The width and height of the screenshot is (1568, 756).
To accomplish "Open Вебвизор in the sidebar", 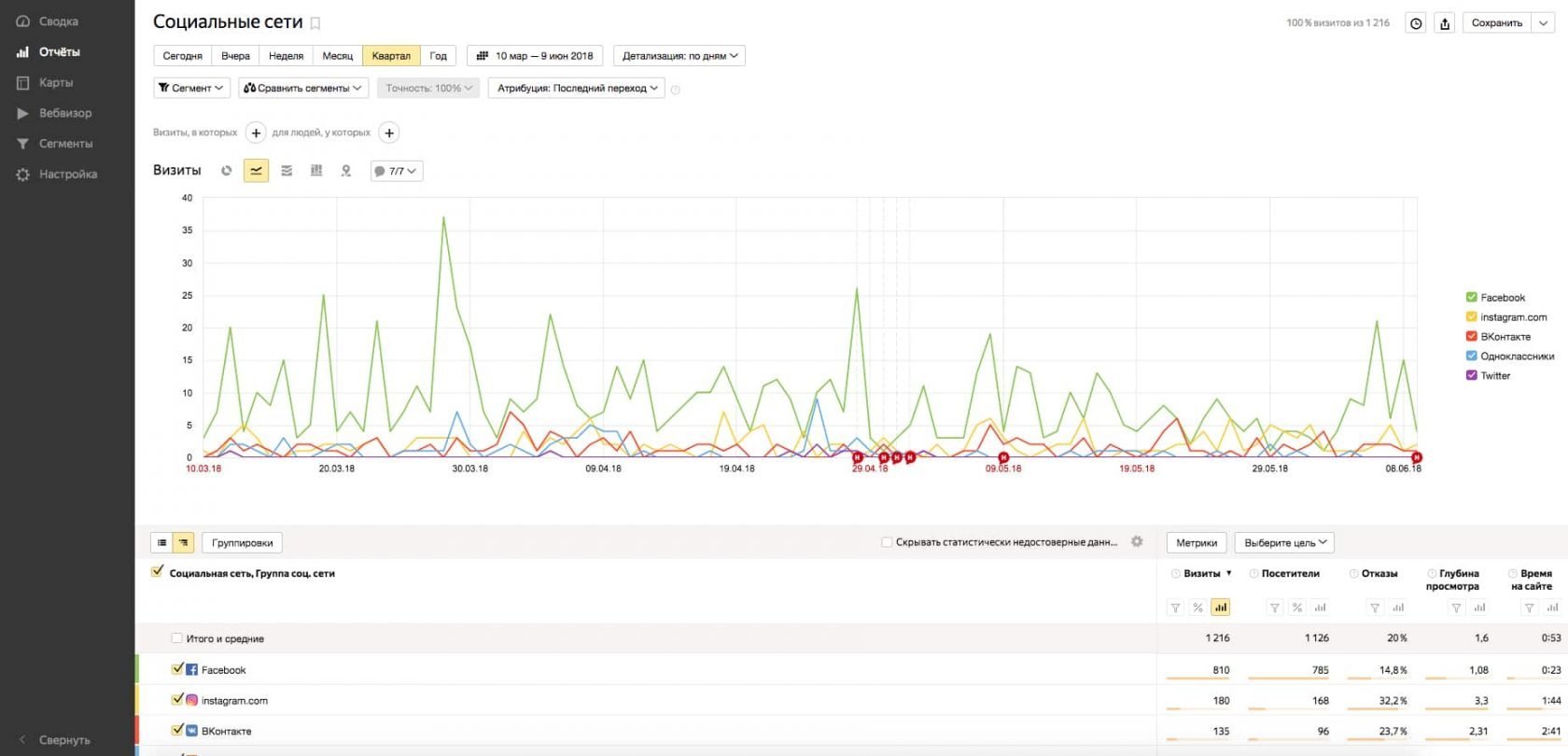I will 65,113.
